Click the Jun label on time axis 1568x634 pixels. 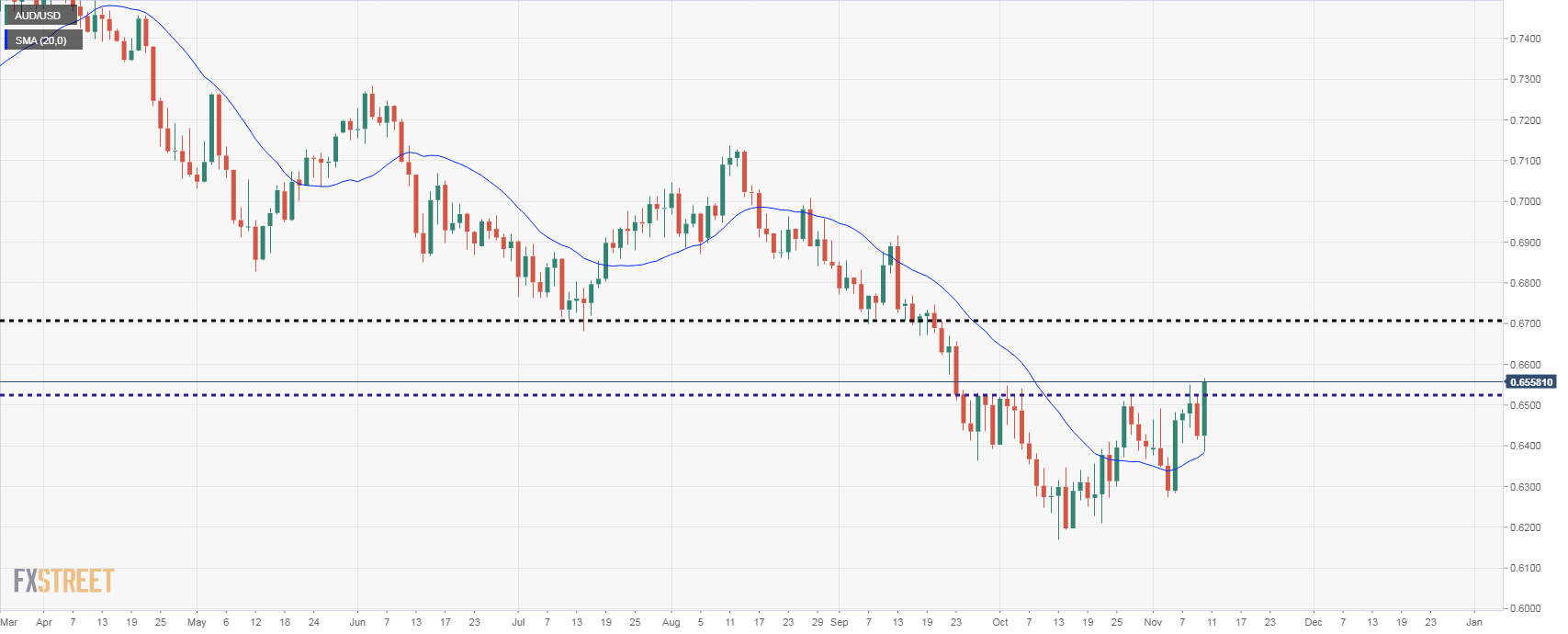(x=357, y=622)
